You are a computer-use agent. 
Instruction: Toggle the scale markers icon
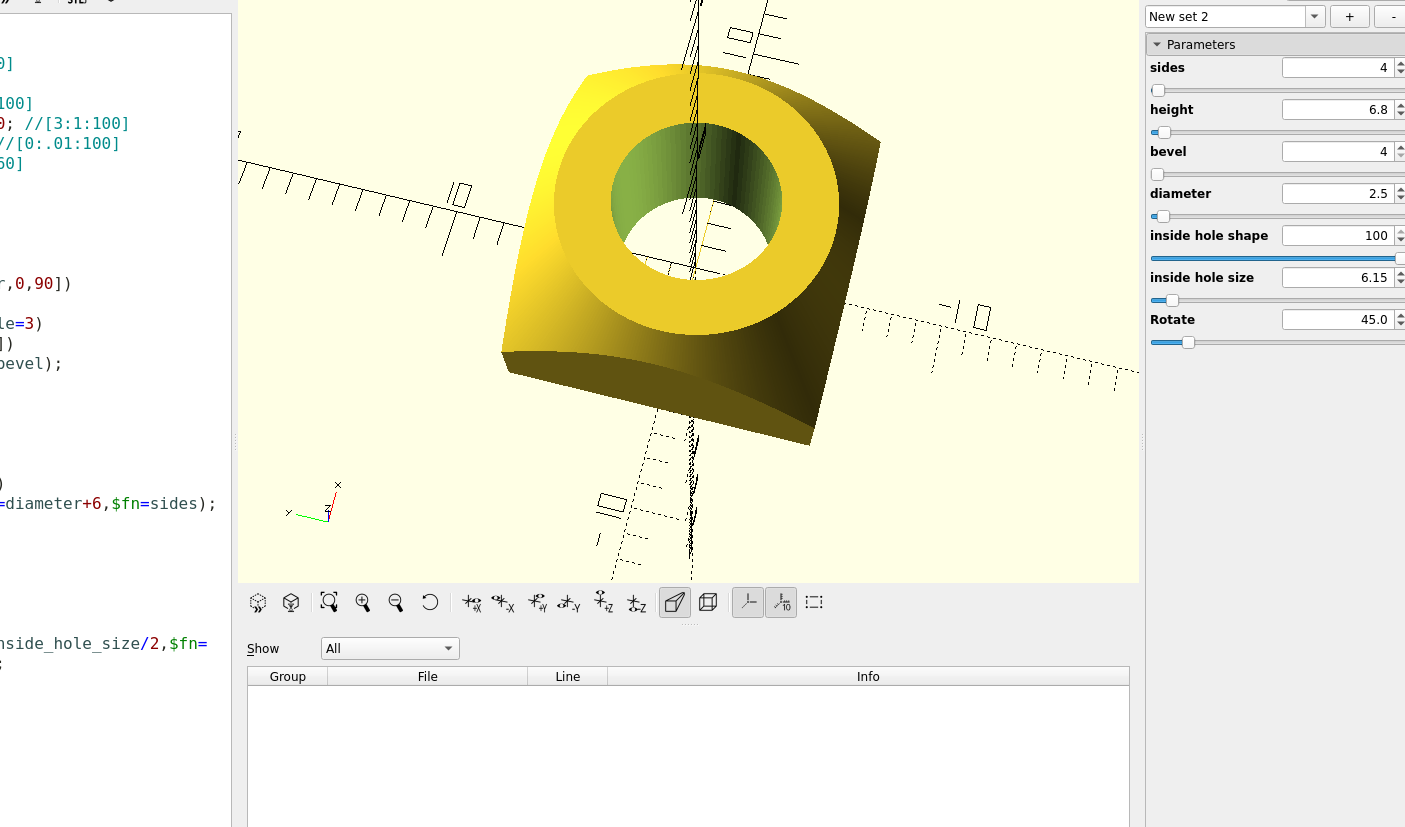pyautogui.click(x=781, y=602)
